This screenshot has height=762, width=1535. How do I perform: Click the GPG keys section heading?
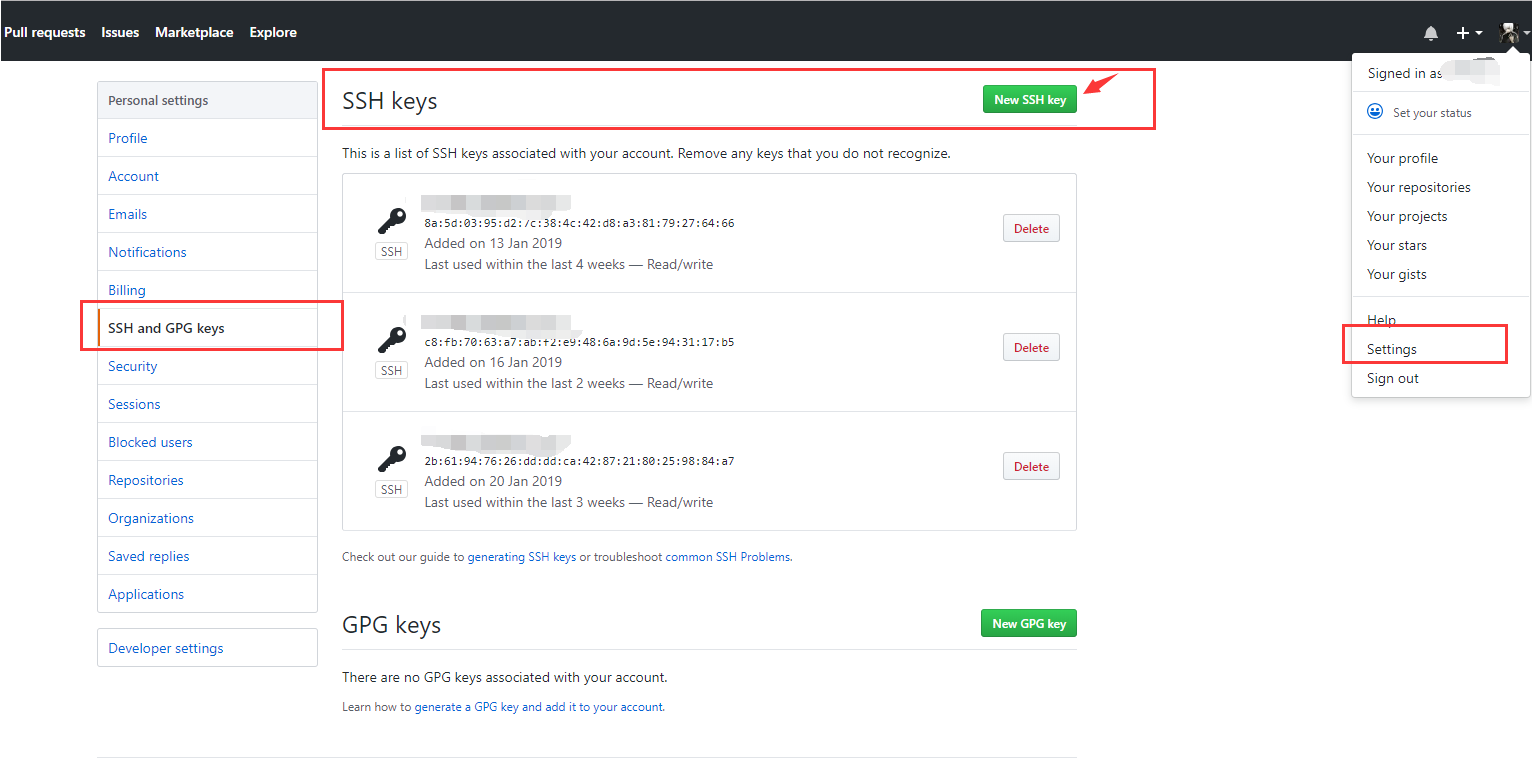(x=391, y=625)
